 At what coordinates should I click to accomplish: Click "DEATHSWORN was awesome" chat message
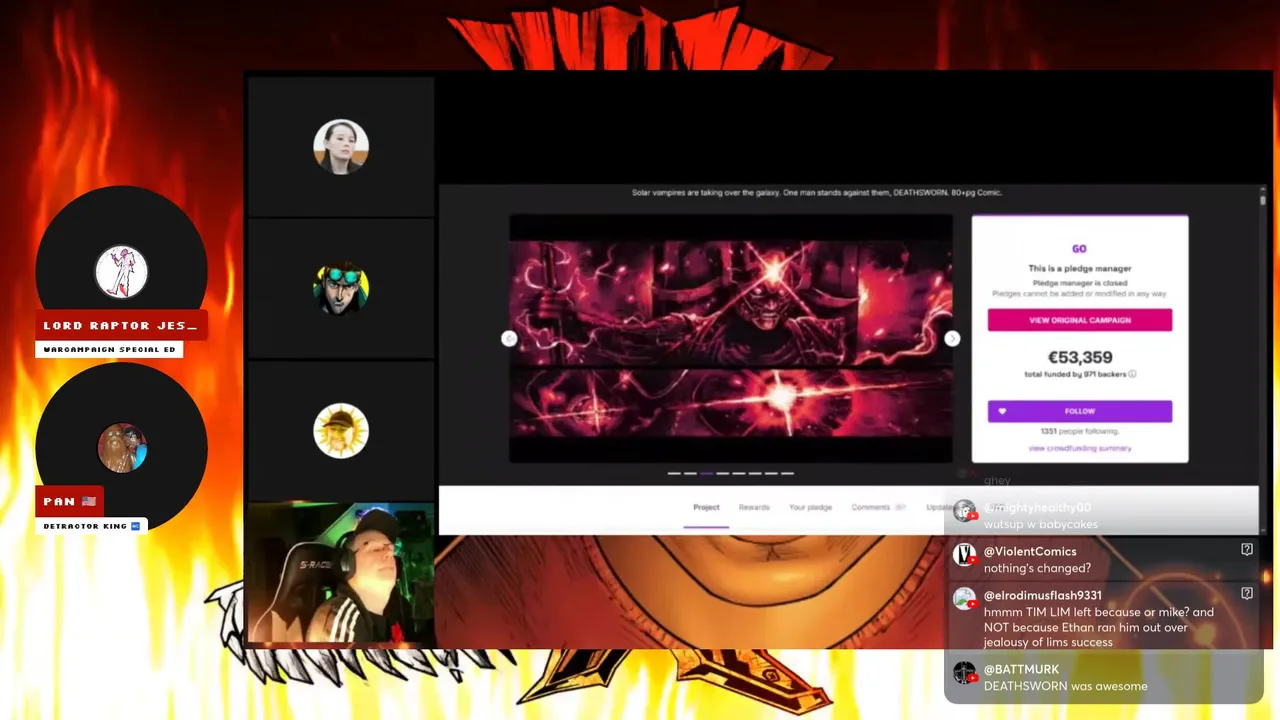coord(1066,686)
